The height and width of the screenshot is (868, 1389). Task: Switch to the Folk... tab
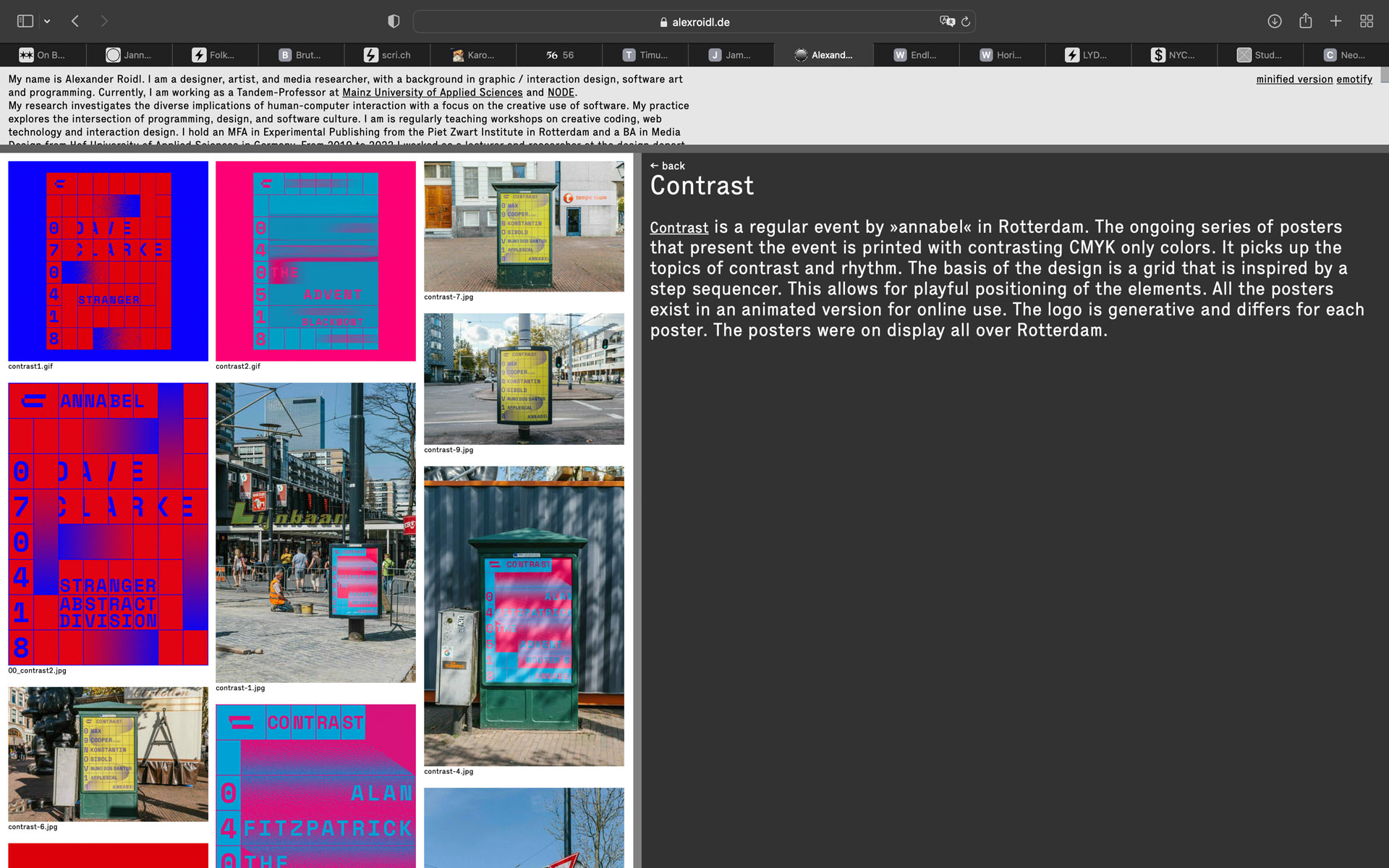215,55
